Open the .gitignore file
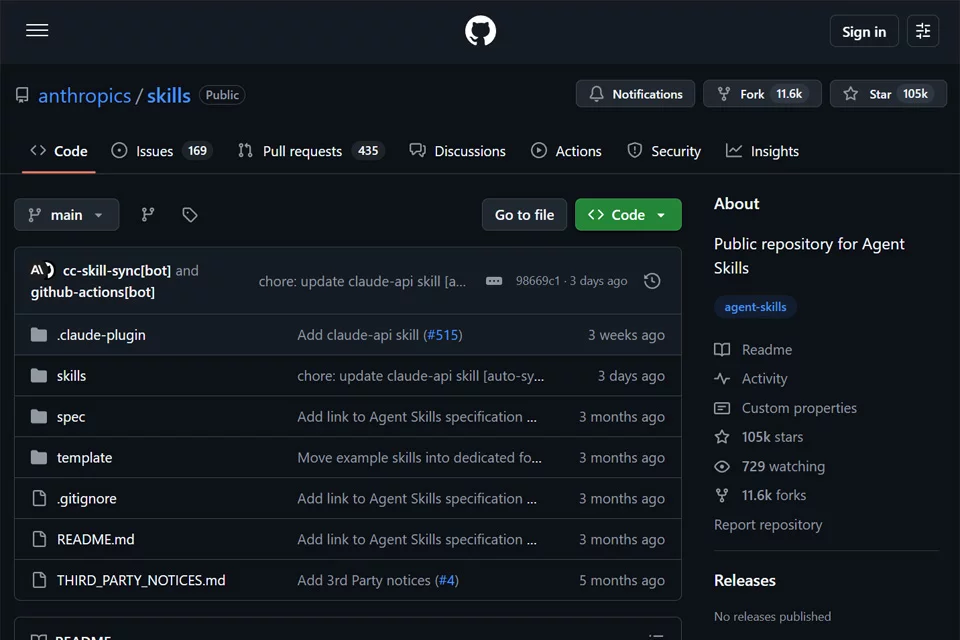Screen dimensions: 960x640 click(x=86, y=499)
